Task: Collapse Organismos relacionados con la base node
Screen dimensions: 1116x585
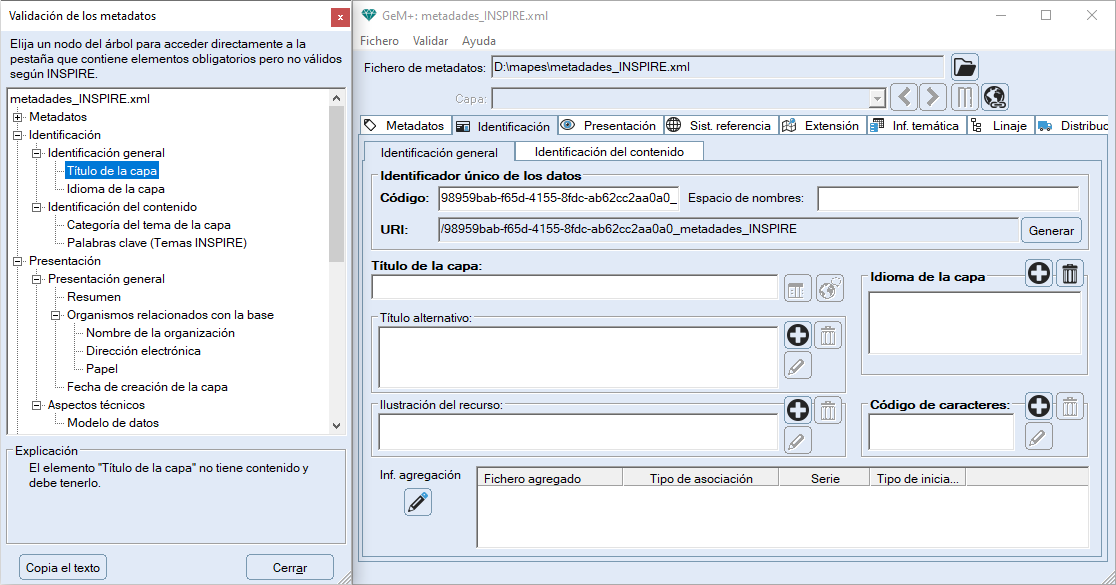Action: pos(56,315)
